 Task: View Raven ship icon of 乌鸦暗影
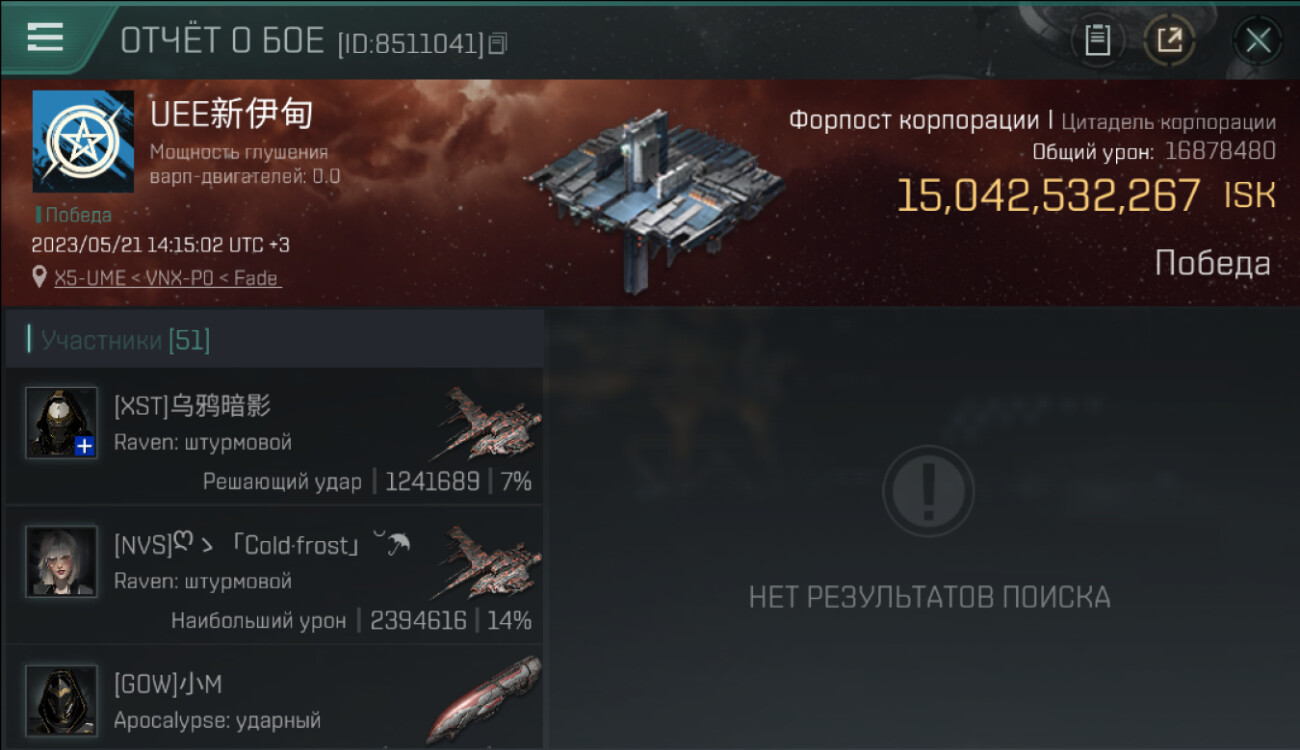pos(488,424)
